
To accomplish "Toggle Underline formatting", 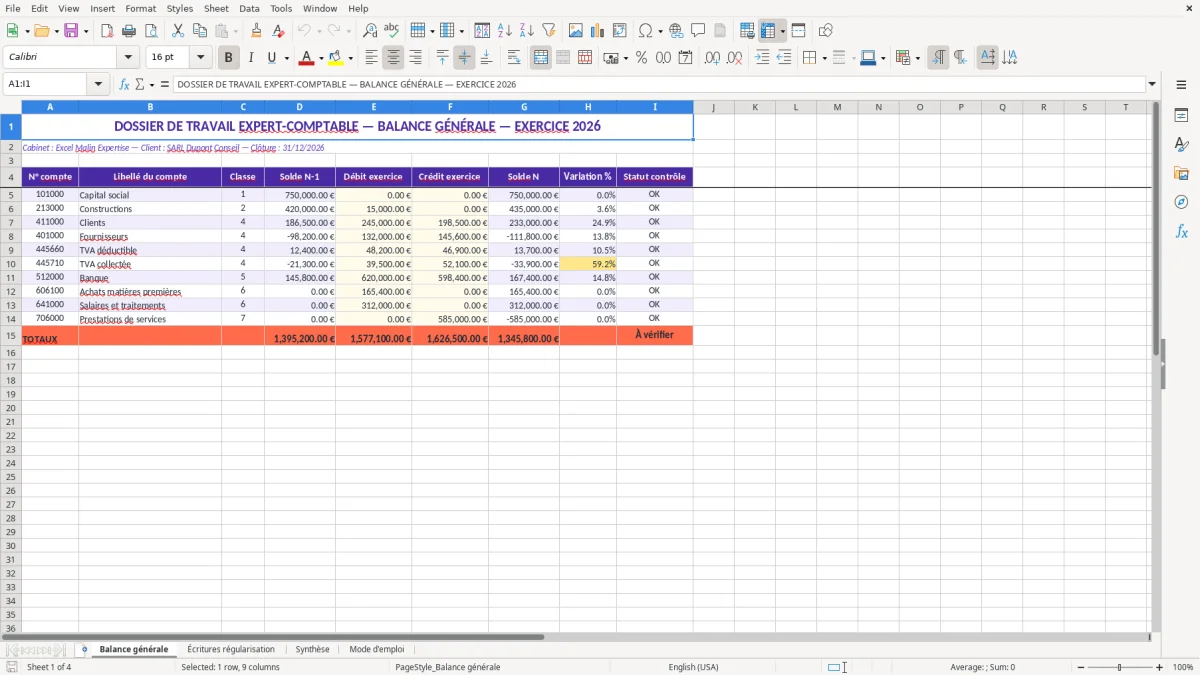I will 271,58.
